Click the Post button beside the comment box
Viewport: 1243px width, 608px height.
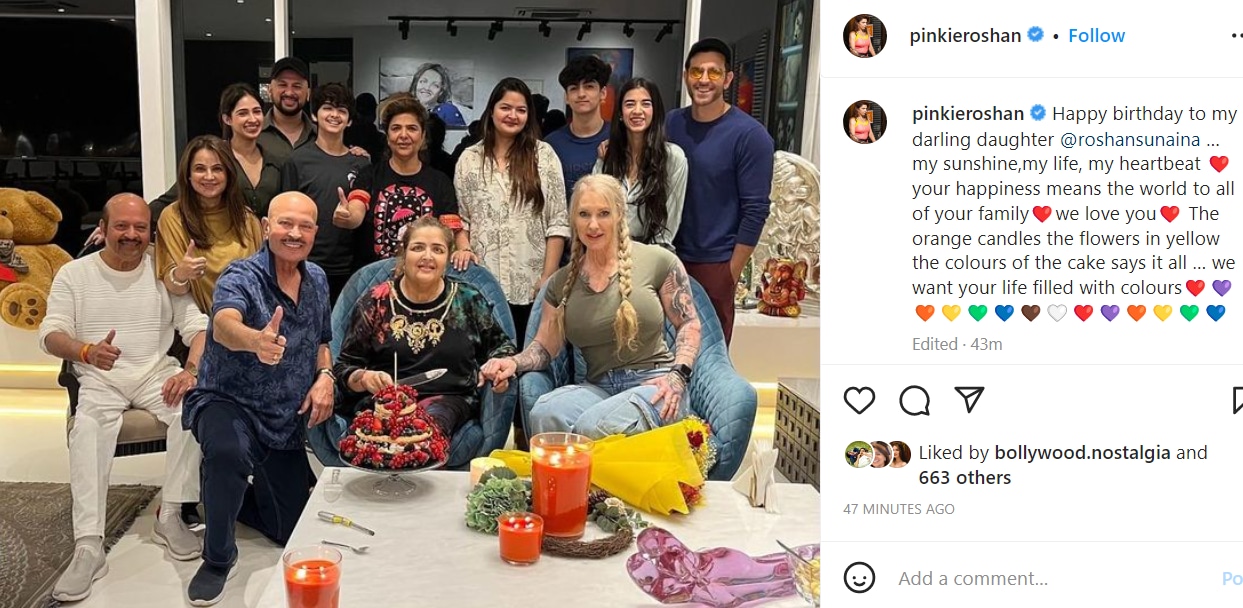pyautogui.click(x=1233, y=579)
